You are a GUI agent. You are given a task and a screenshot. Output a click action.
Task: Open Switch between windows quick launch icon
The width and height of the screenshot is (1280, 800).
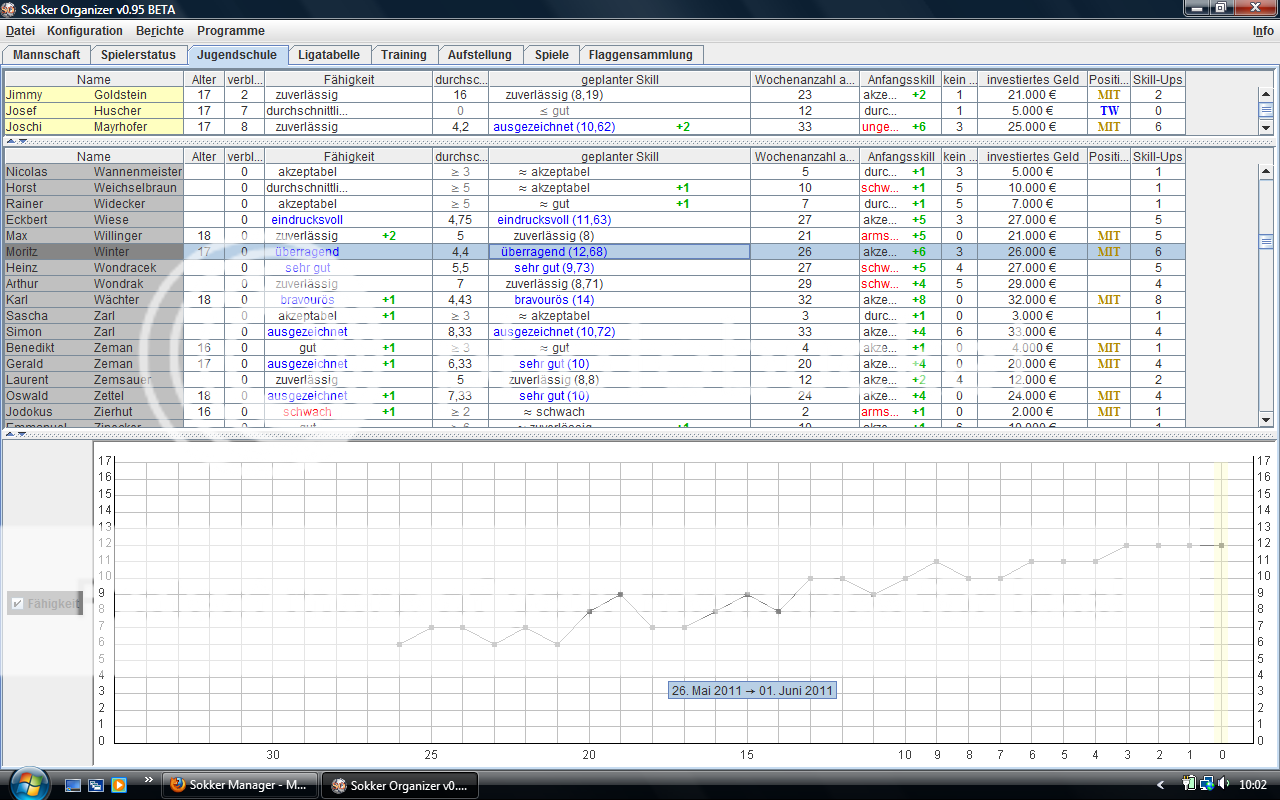[x=96, y=785]
